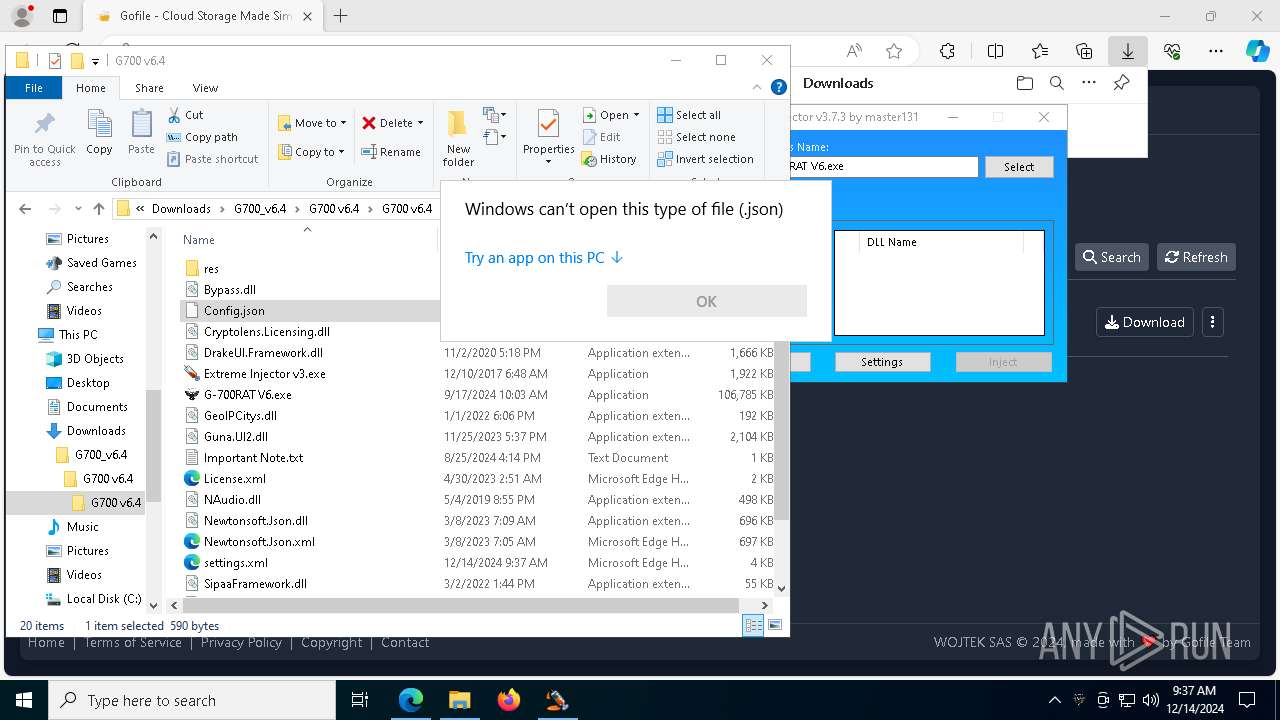Open a new browser tab

(x=341, y=16)
